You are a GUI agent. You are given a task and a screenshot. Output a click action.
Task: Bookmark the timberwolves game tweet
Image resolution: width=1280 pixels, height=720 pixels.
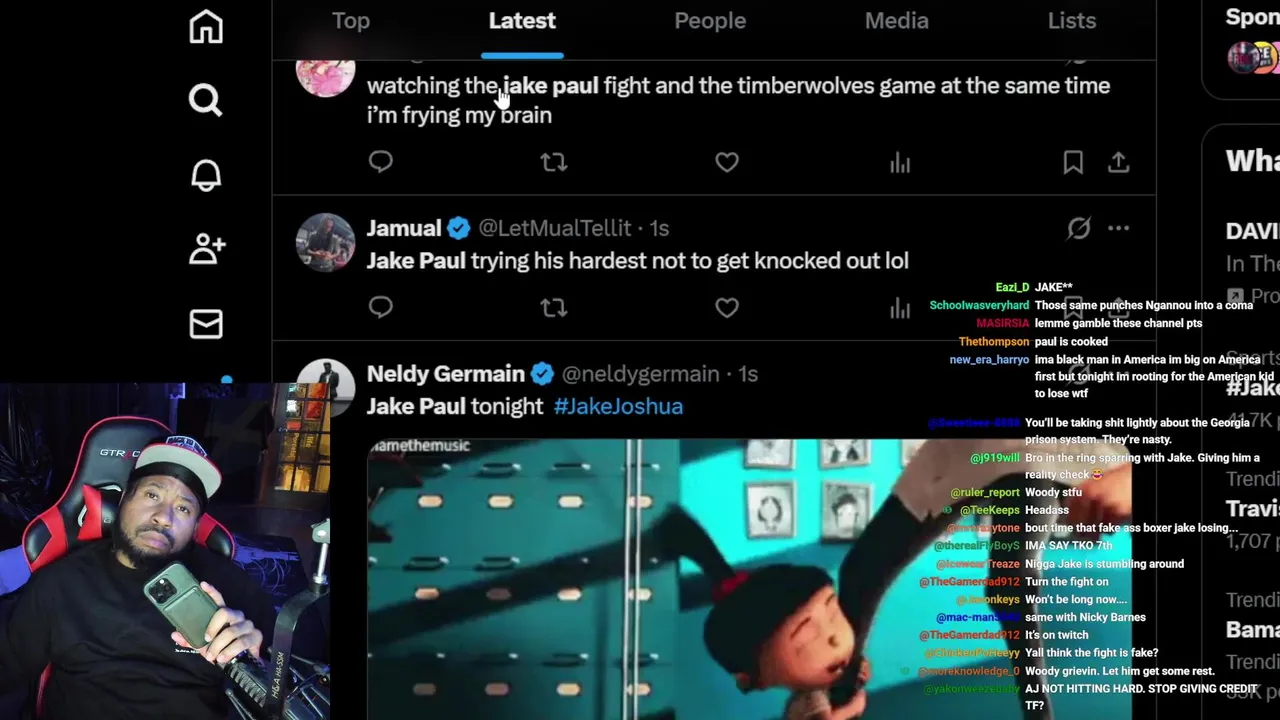point(1073,162)
